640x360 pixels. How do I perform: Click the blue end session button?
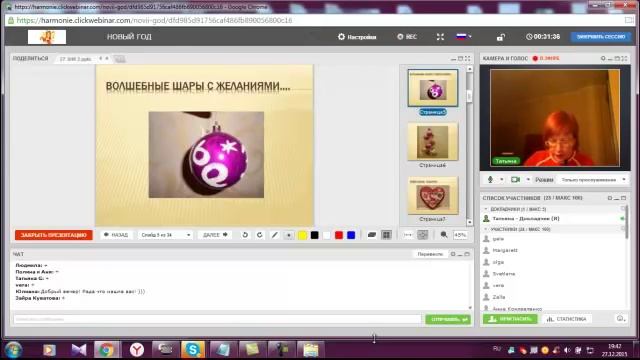601,37
